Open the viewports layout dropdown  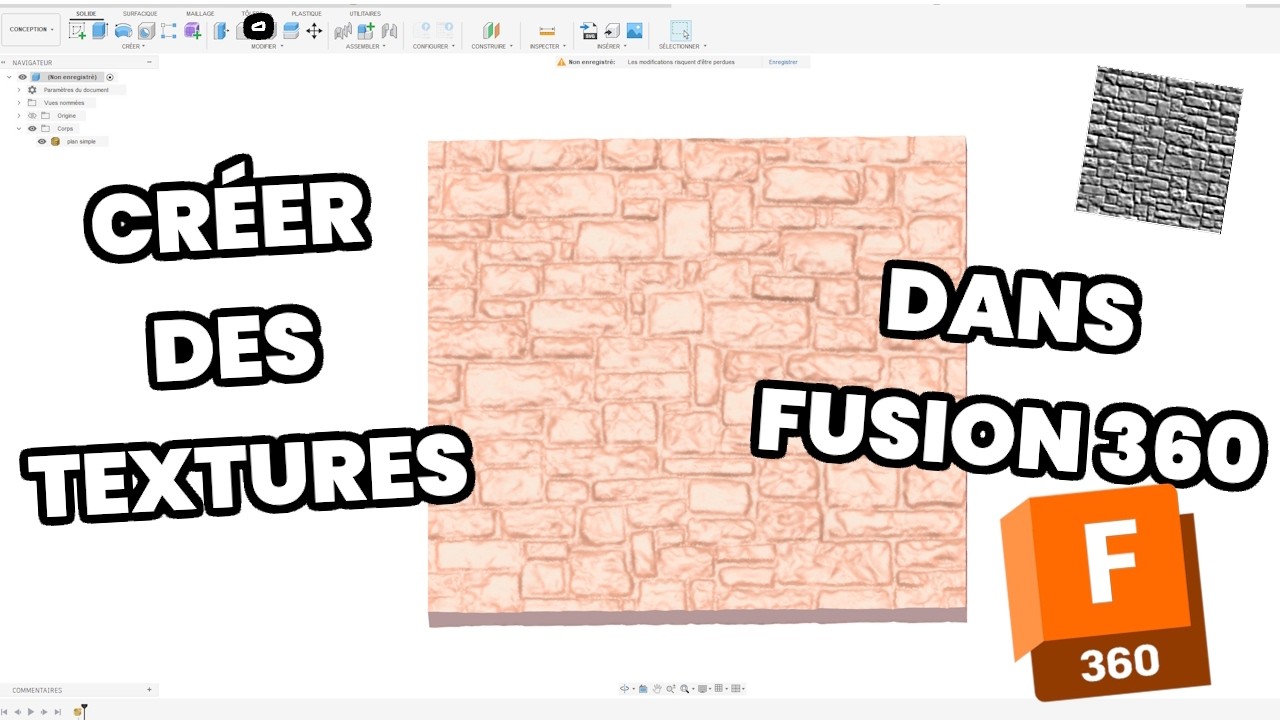tap(737, 689)
